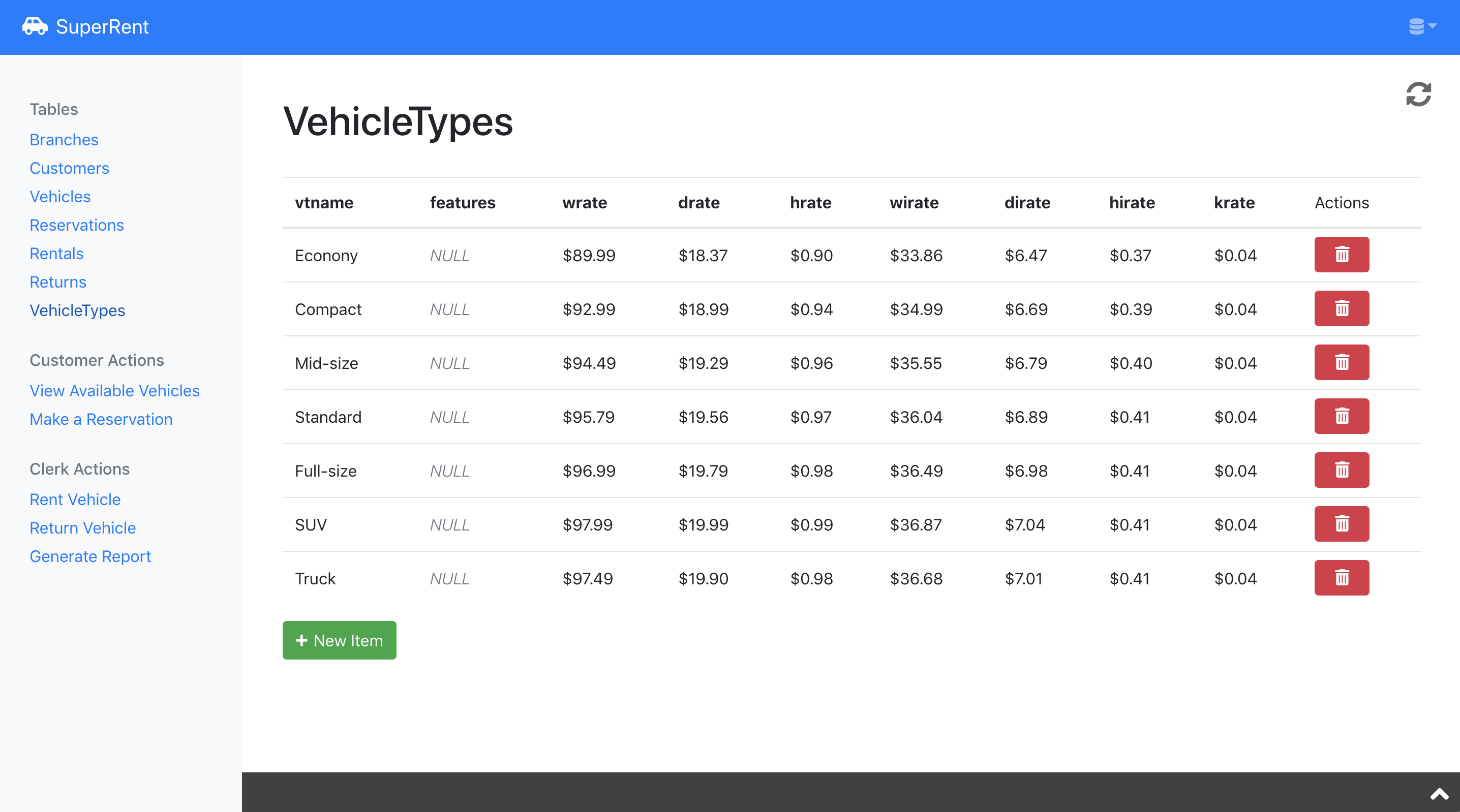
Task: Click trash icon for Mid-size row
Action: pos(1341,363)
